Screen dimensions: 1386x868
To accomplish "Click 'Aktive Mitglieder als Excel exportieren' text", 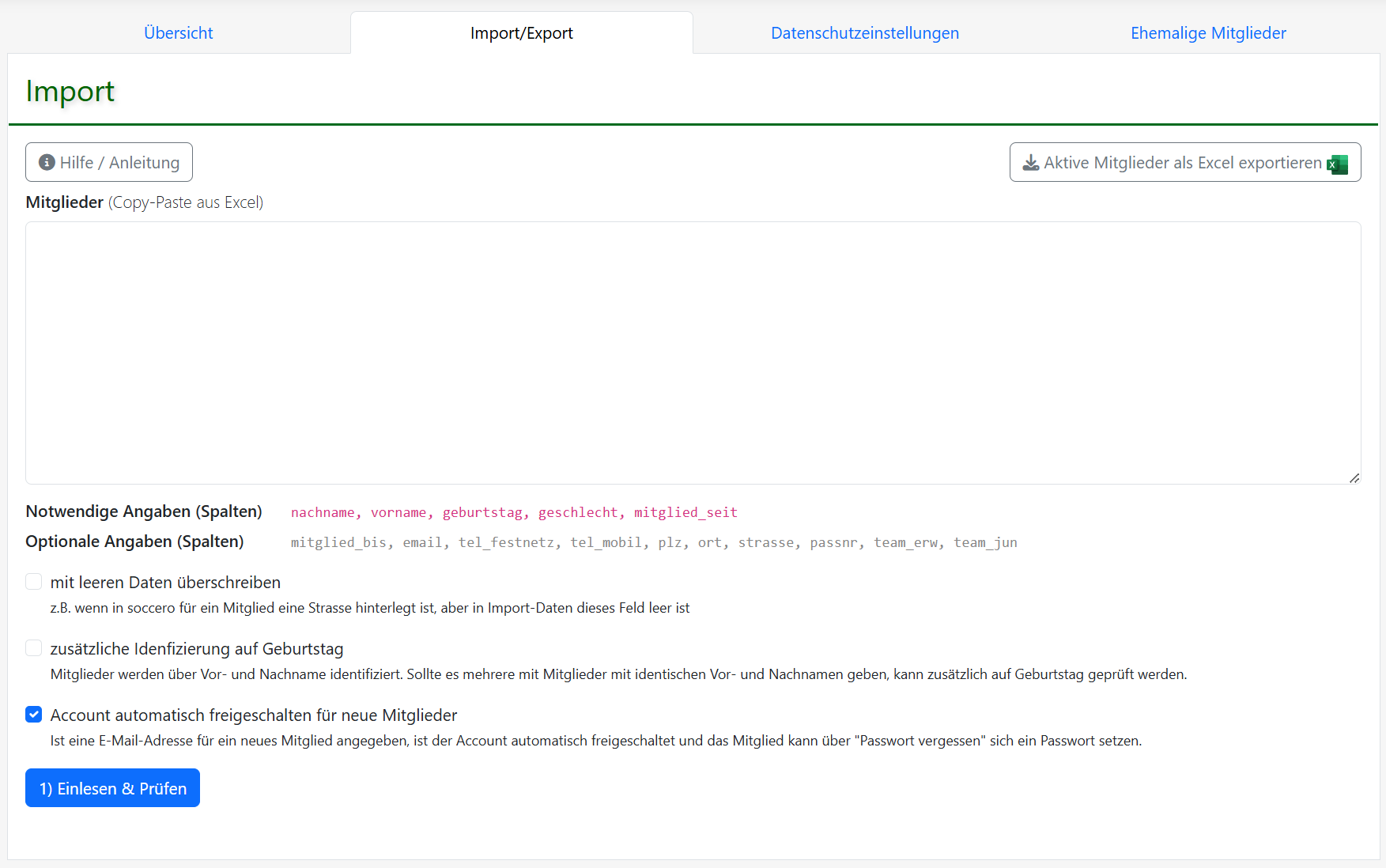I will 1182,163.
